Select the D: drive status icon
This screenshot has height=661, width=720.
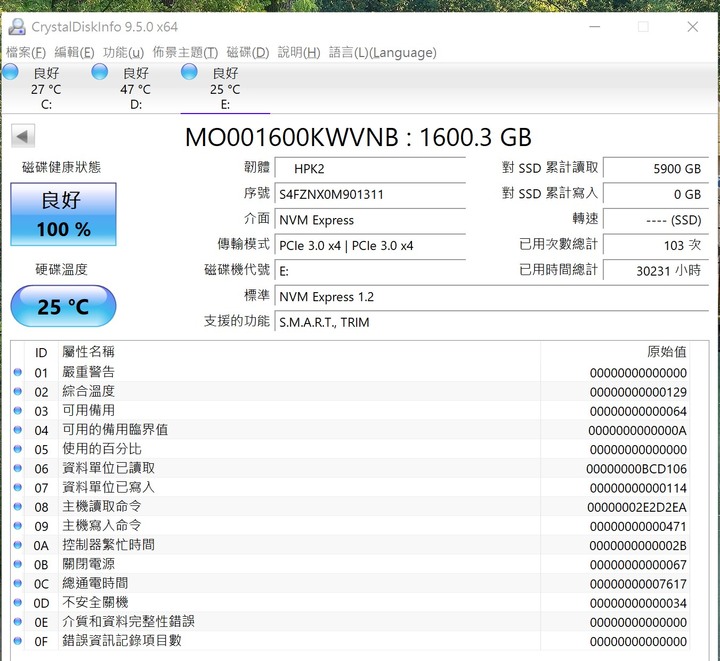(x=100, y=72)
